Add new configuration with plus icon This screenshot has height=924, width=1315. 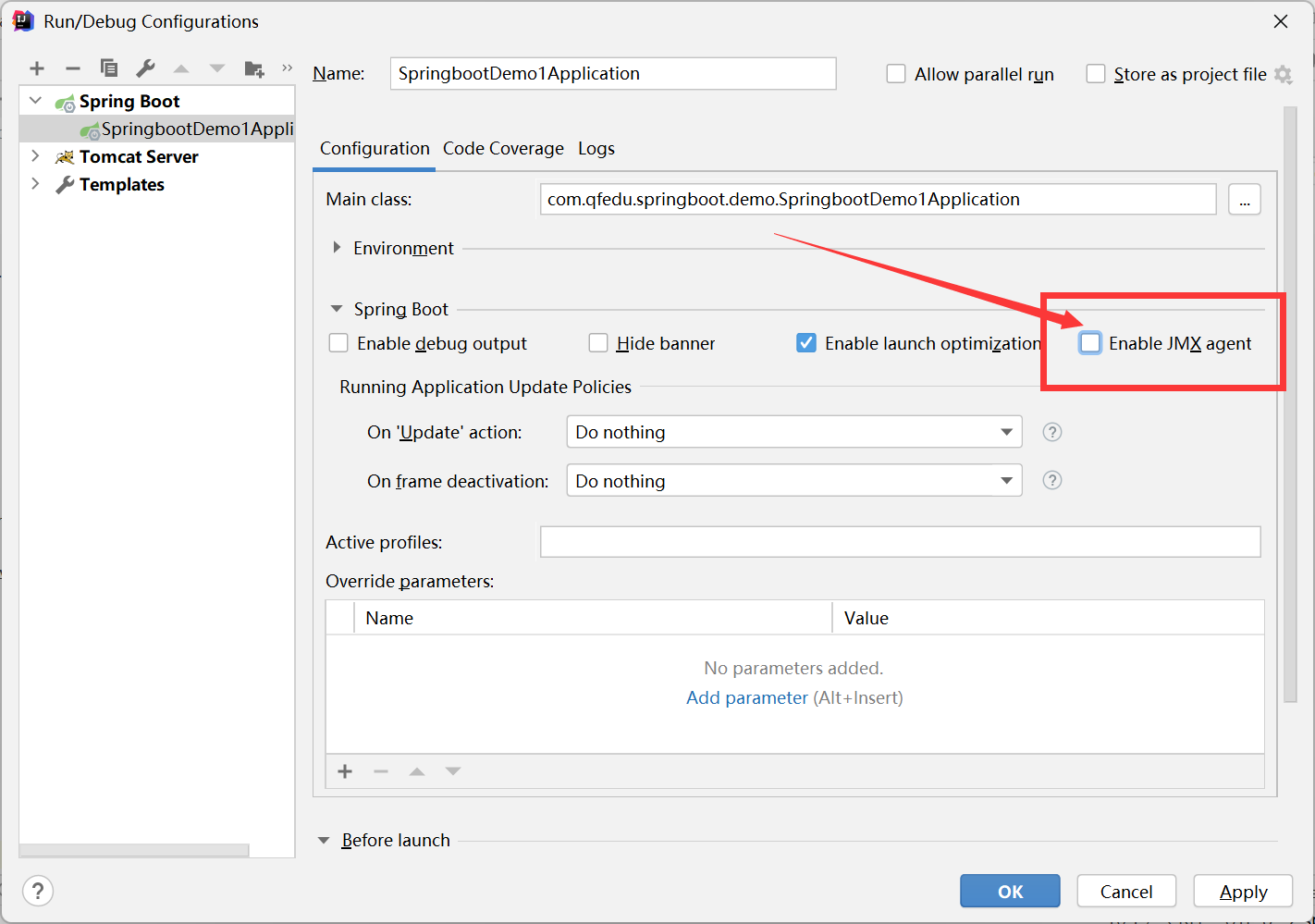[37, 68]
